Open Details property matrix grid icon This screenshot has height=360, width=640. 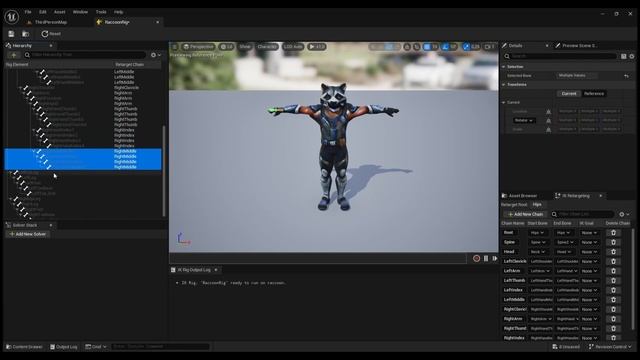pos(624,56)
